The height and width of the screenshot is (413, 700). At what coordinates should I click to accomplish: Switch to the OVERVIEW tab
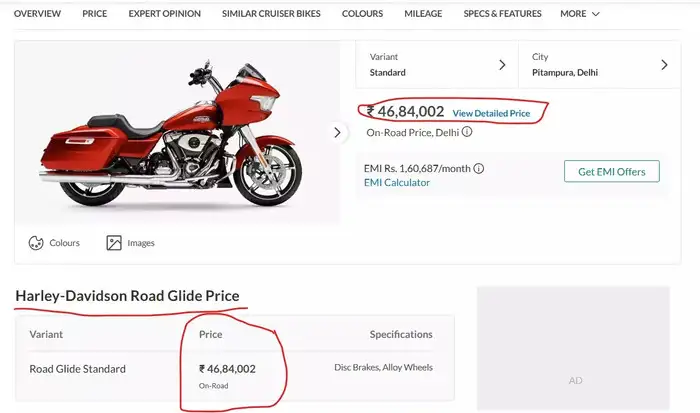pyautogui.click(x=37, y=14)
